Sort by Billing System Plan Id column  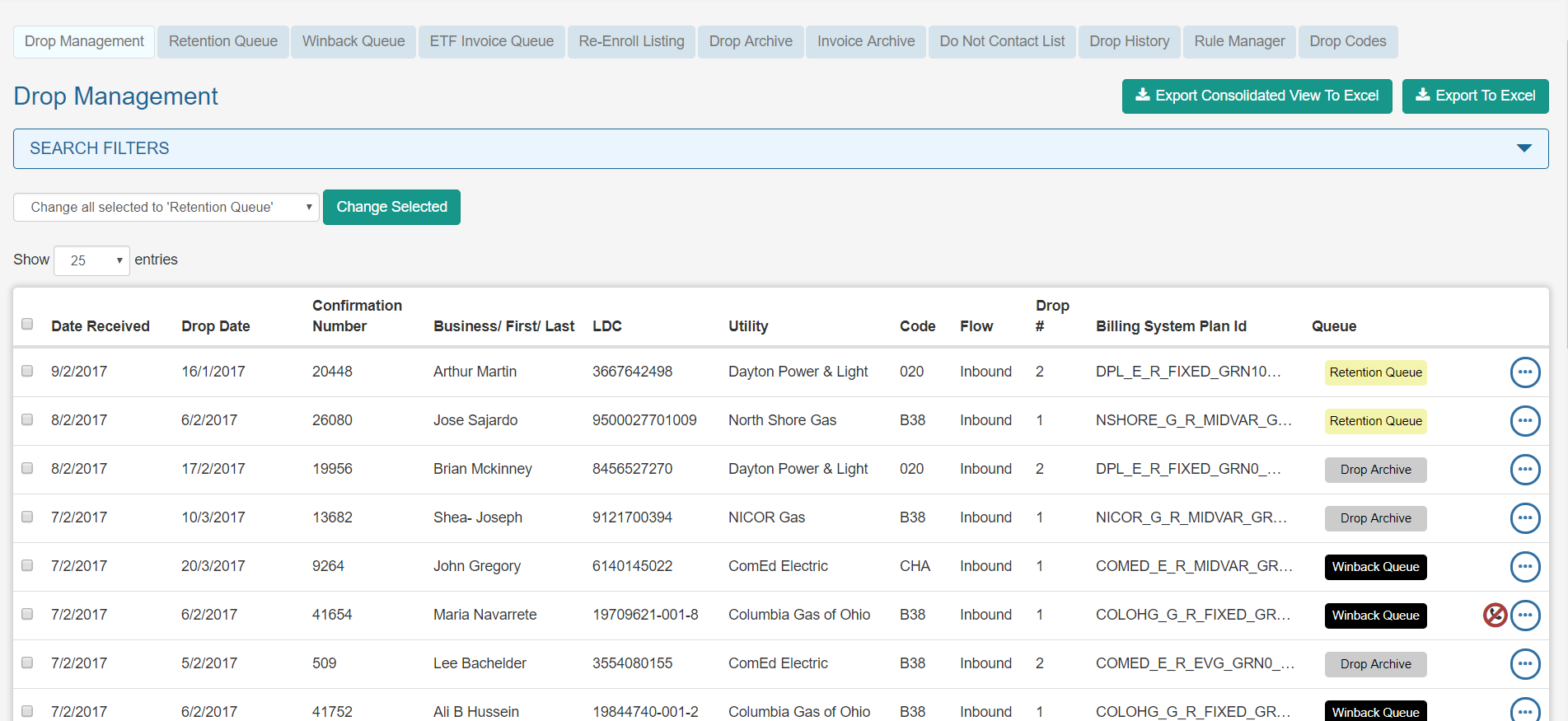tap(1171, 326)
